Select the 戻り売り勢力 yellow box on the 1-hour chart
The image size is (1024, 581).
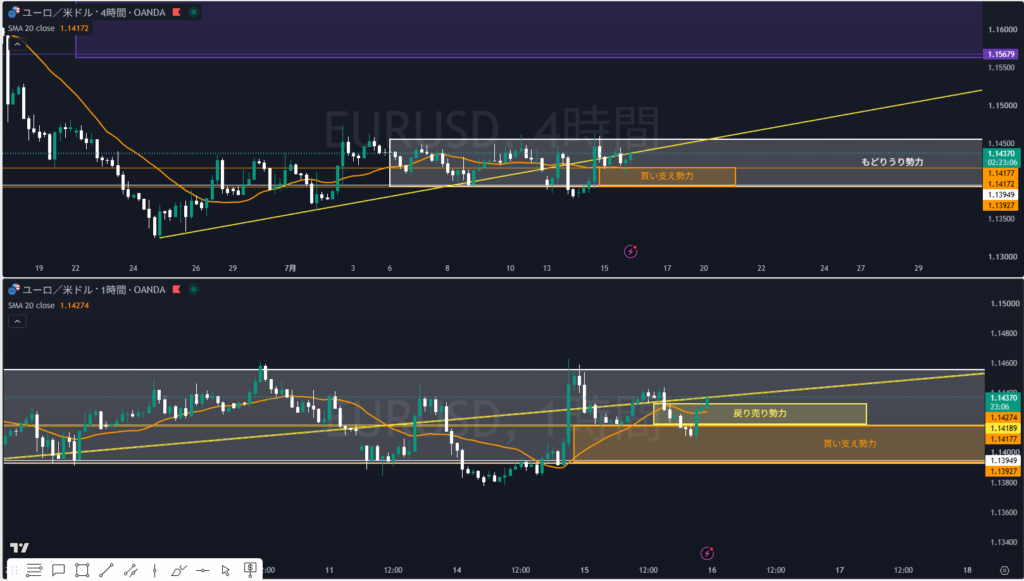click(x=760, y=414)
